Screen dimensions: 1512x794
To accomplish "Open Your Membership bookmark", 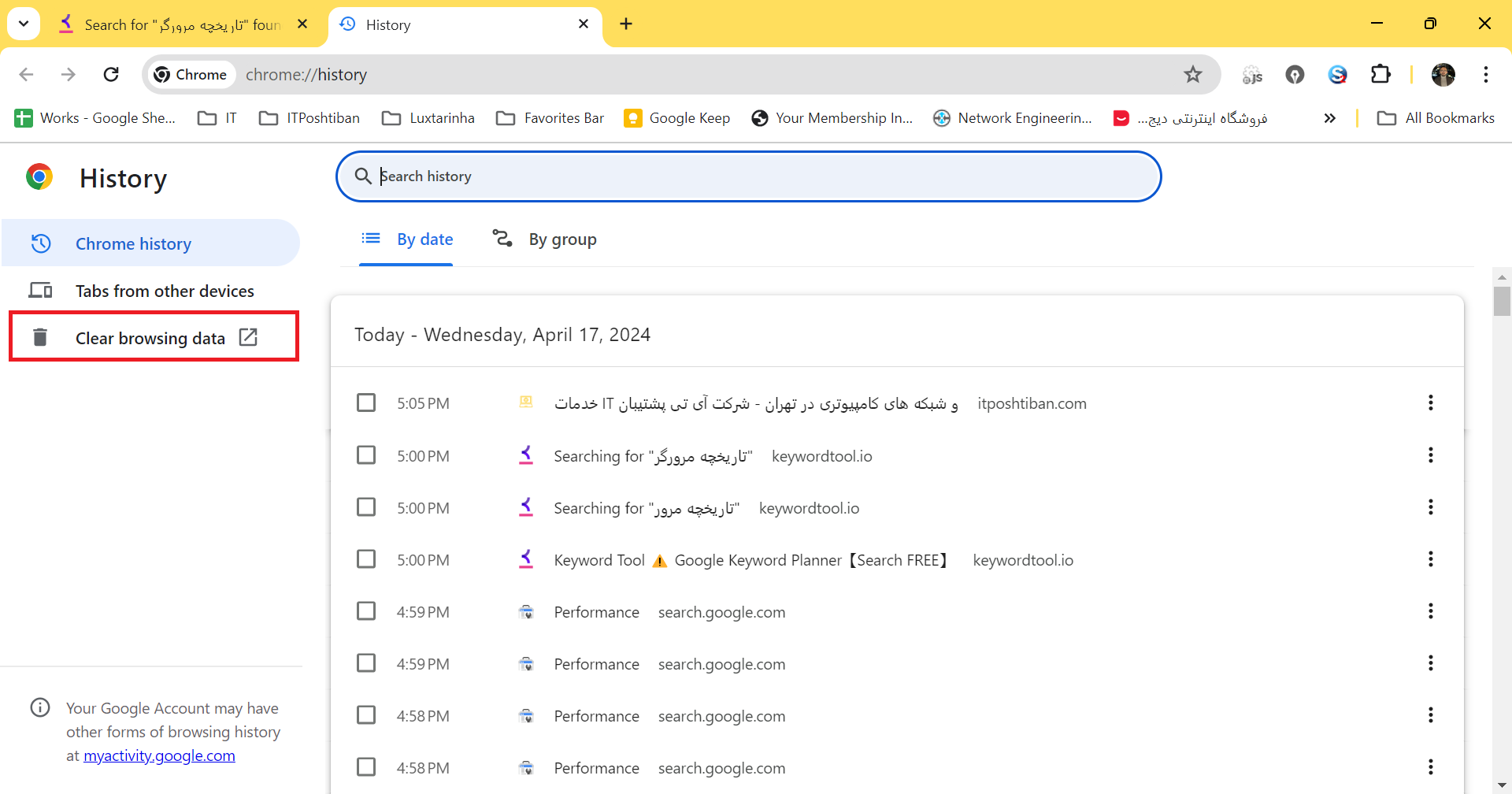I will pyautogui.click(x=832, y=118).
